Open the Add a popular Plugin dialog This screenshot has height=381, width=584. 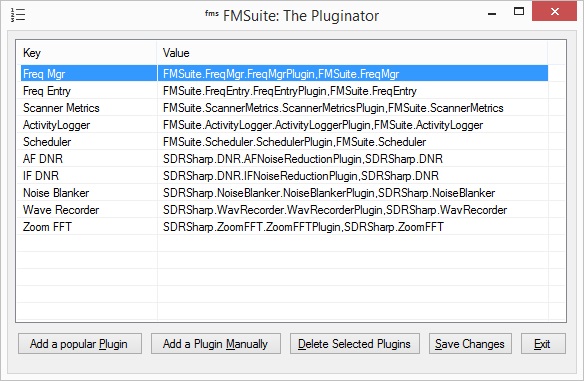[80, 343]
